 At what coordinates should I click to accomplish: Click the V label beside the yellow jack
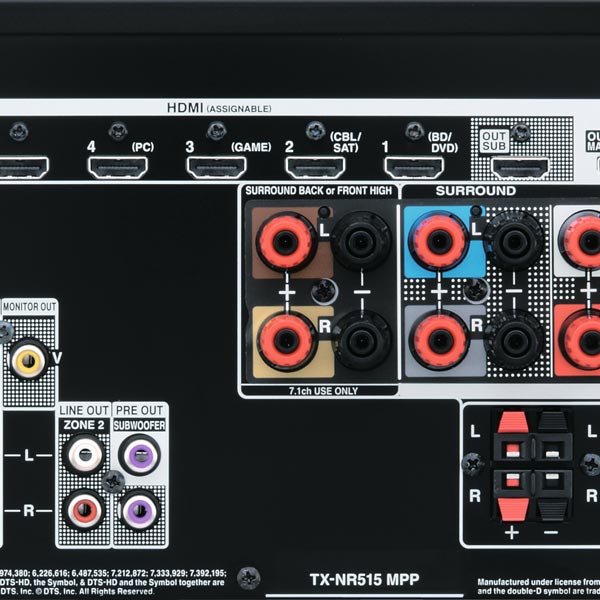pyautogui.click(x=57, y=358)
